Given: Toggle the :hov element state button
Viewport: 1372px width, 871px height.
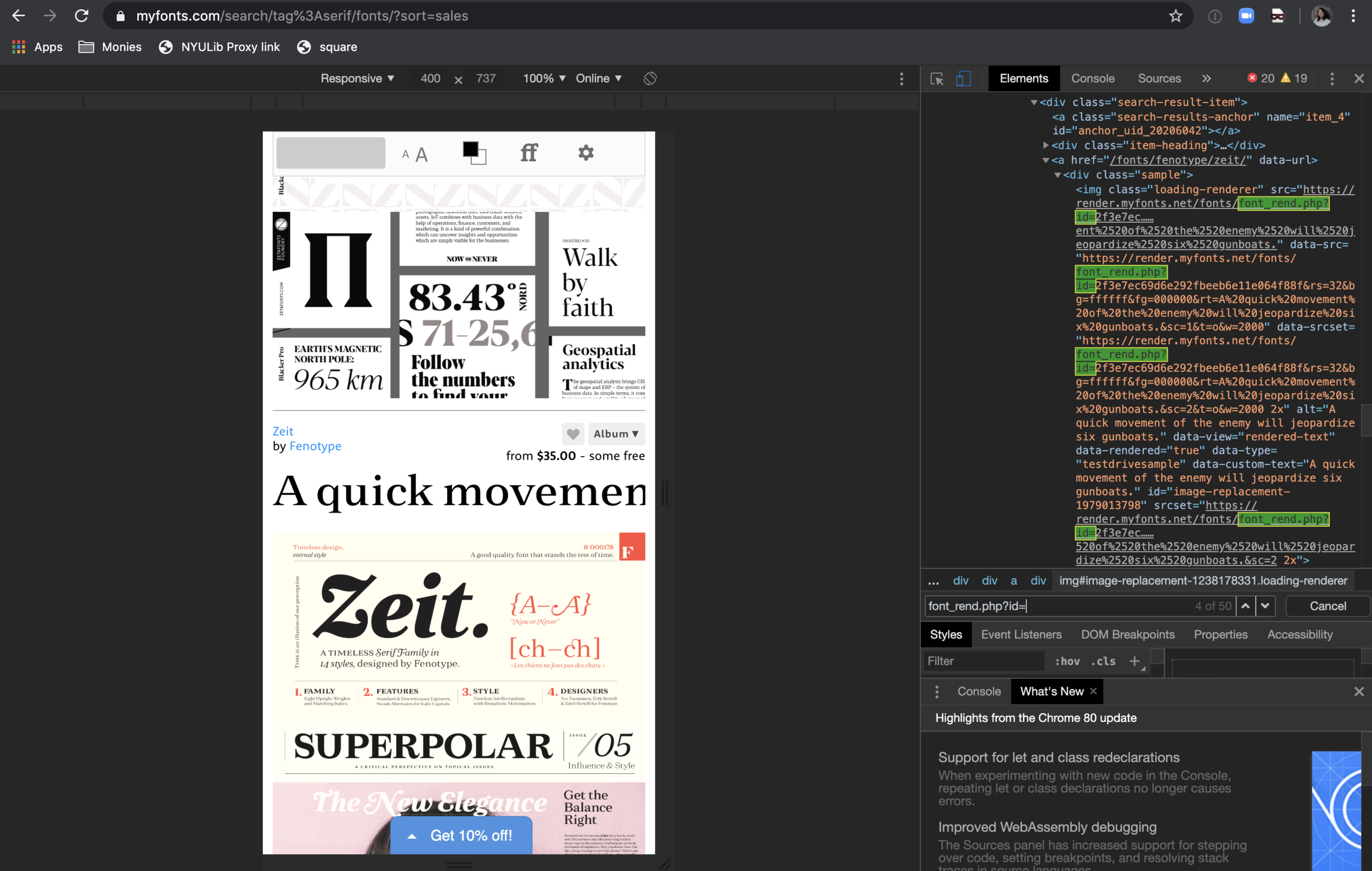Looking at the screenshot, I should click(1067, 661).
